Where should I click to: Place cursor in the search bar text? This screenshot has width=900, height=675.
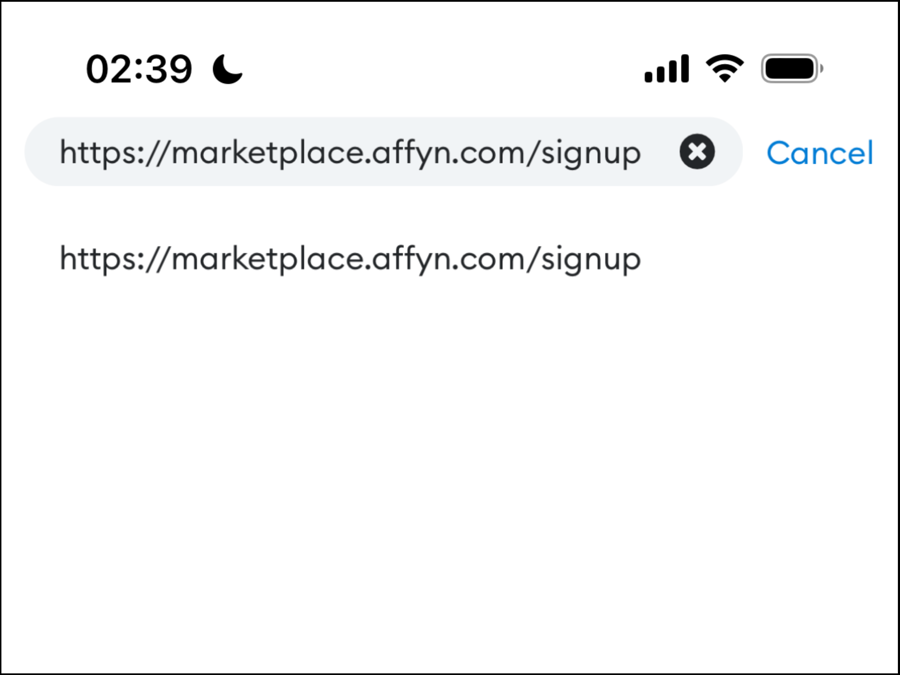[x=350, y=153]
